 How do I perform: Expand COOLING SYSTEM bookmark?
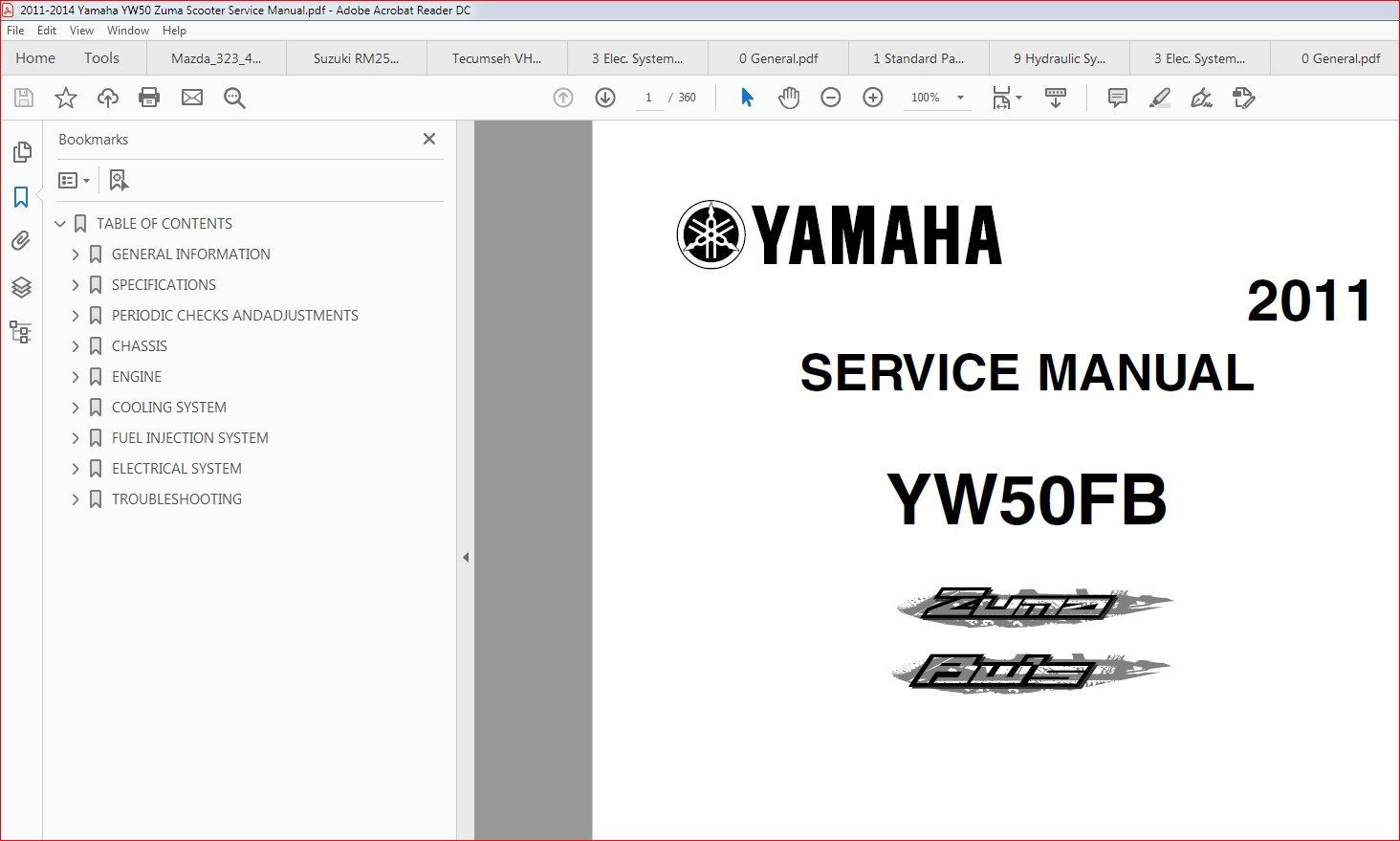coord(76,408)
